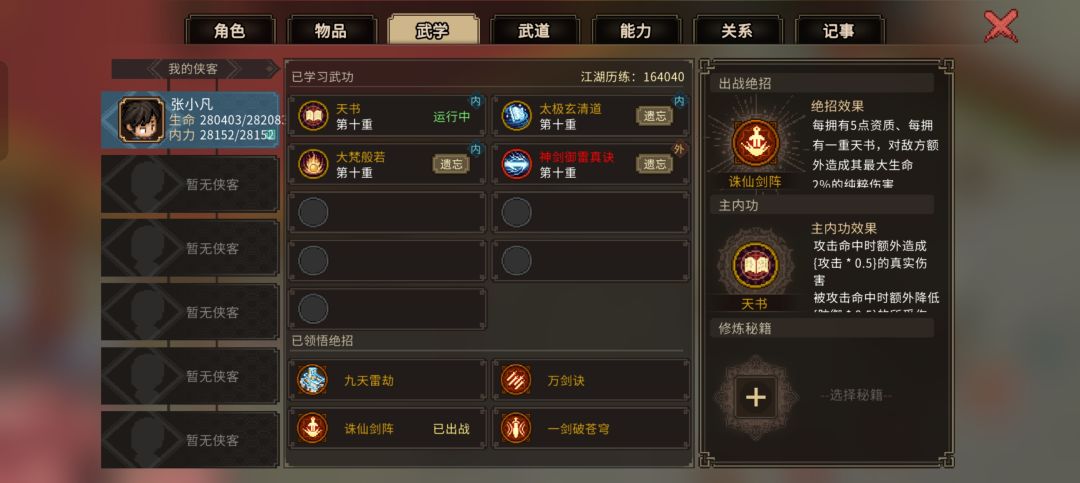Select the 太极玄清道 skill icon
The image size is (1080, 483).
(516, 115)
